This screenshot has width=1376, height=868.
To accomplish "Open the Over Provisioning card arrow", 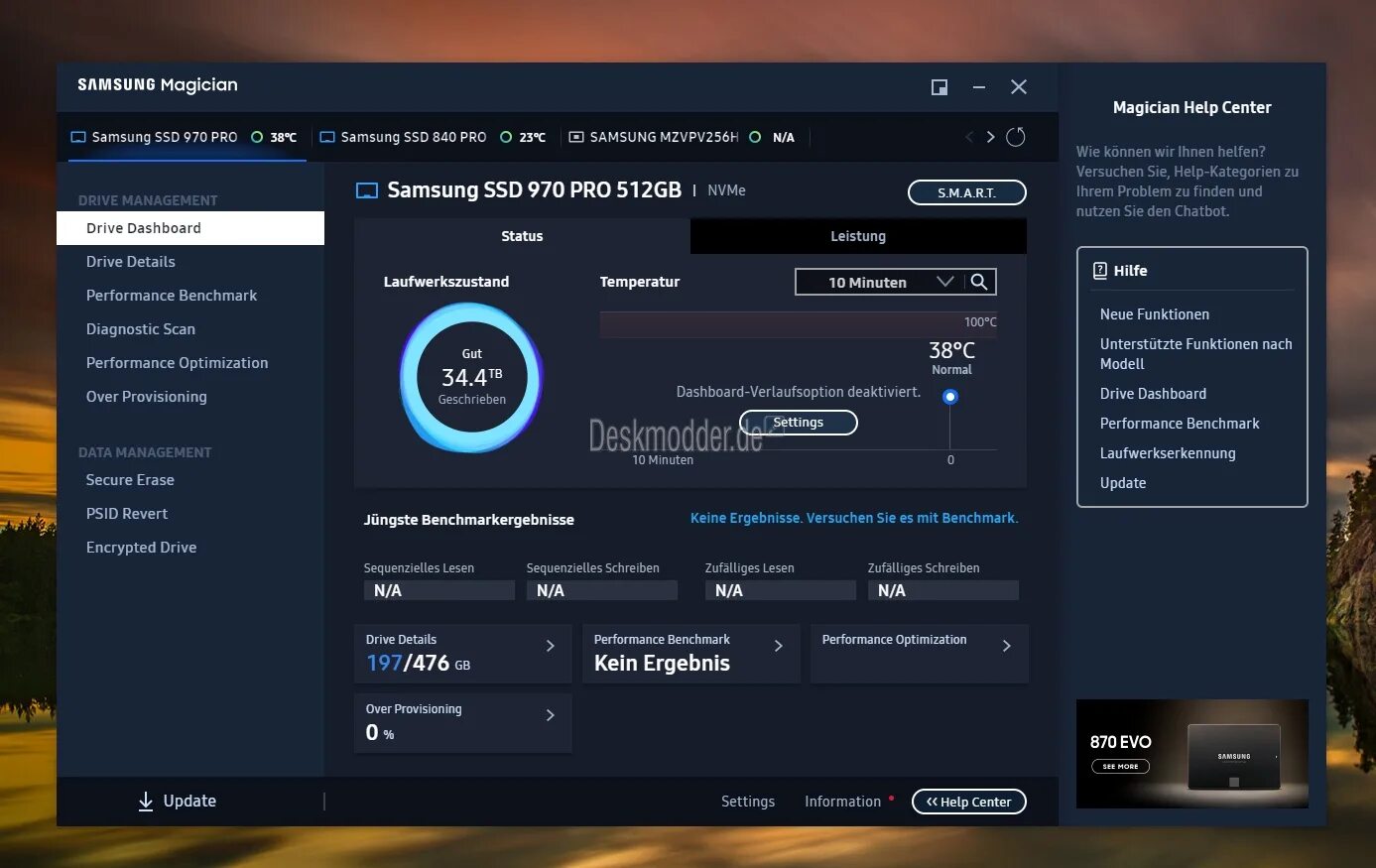I will [x=551, y=715].
